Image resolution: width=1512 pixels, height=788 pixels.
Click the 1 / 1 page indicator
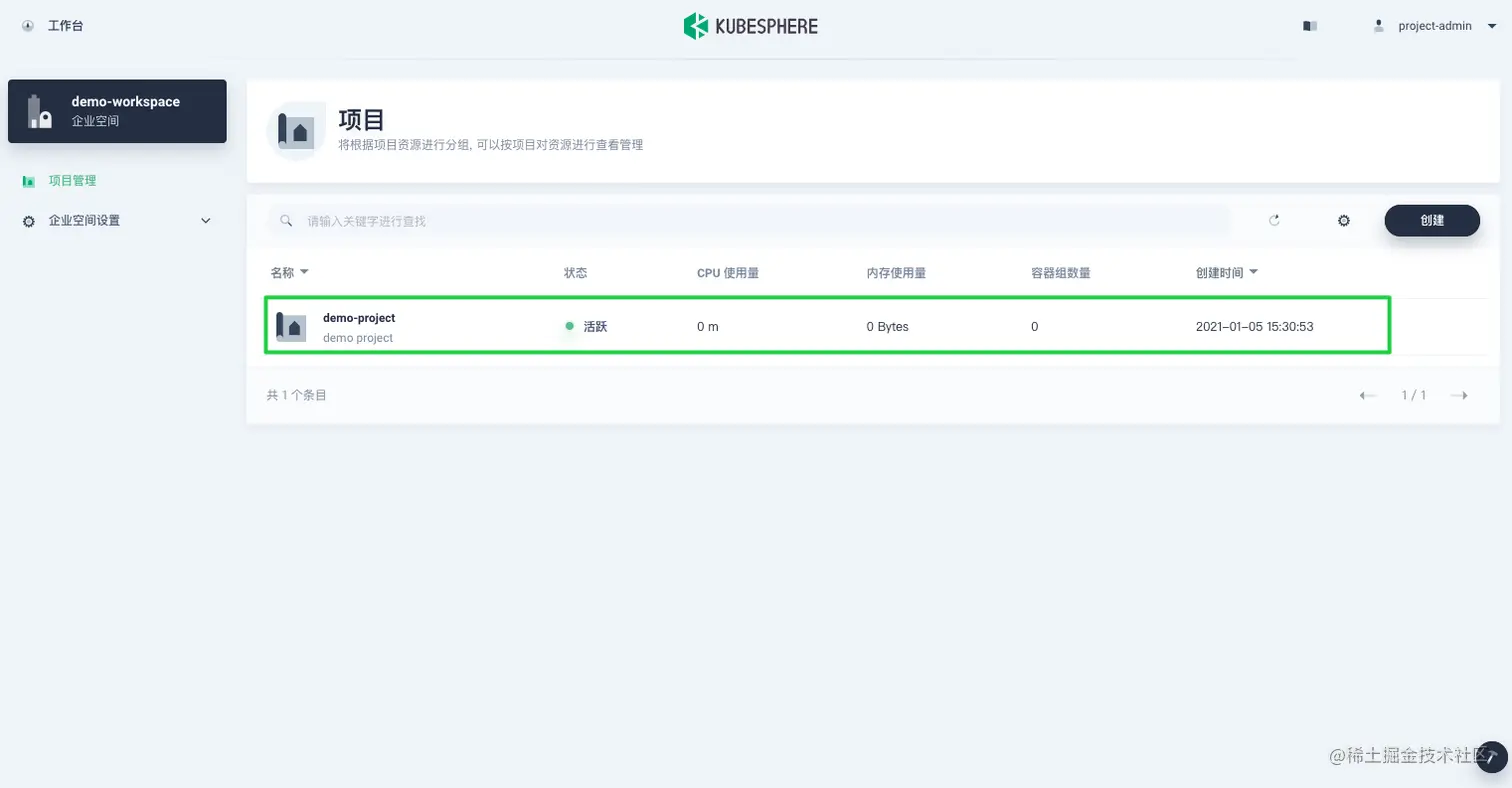pyautogui.click(x=1414, y=396)
